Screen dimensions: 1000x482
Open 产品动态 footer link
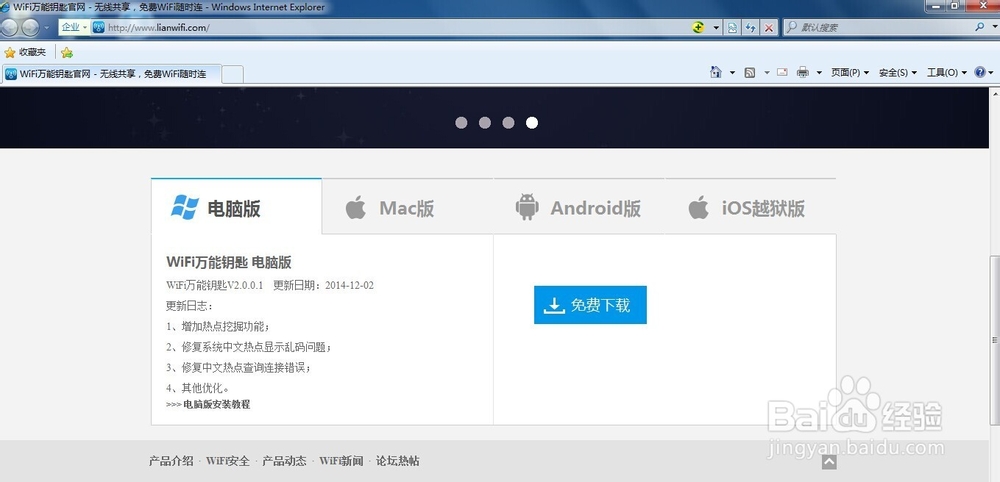pos(284,461)
